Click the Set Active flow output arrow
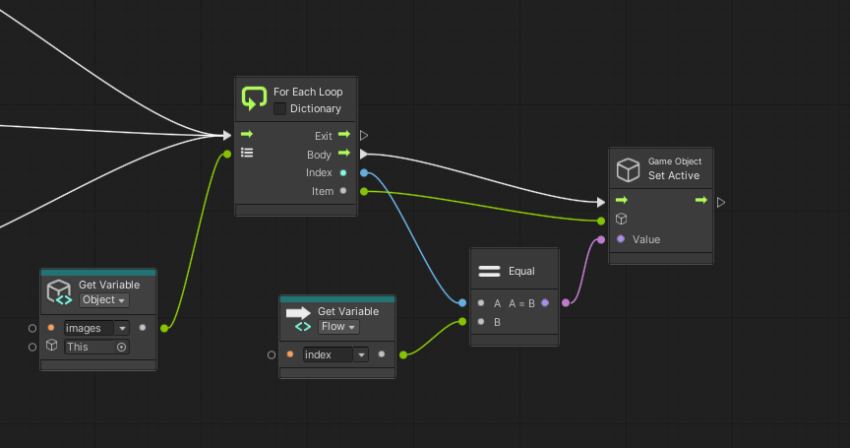This screenshot has width=850, height=448. pyautogui.click(x=701, y=200)
